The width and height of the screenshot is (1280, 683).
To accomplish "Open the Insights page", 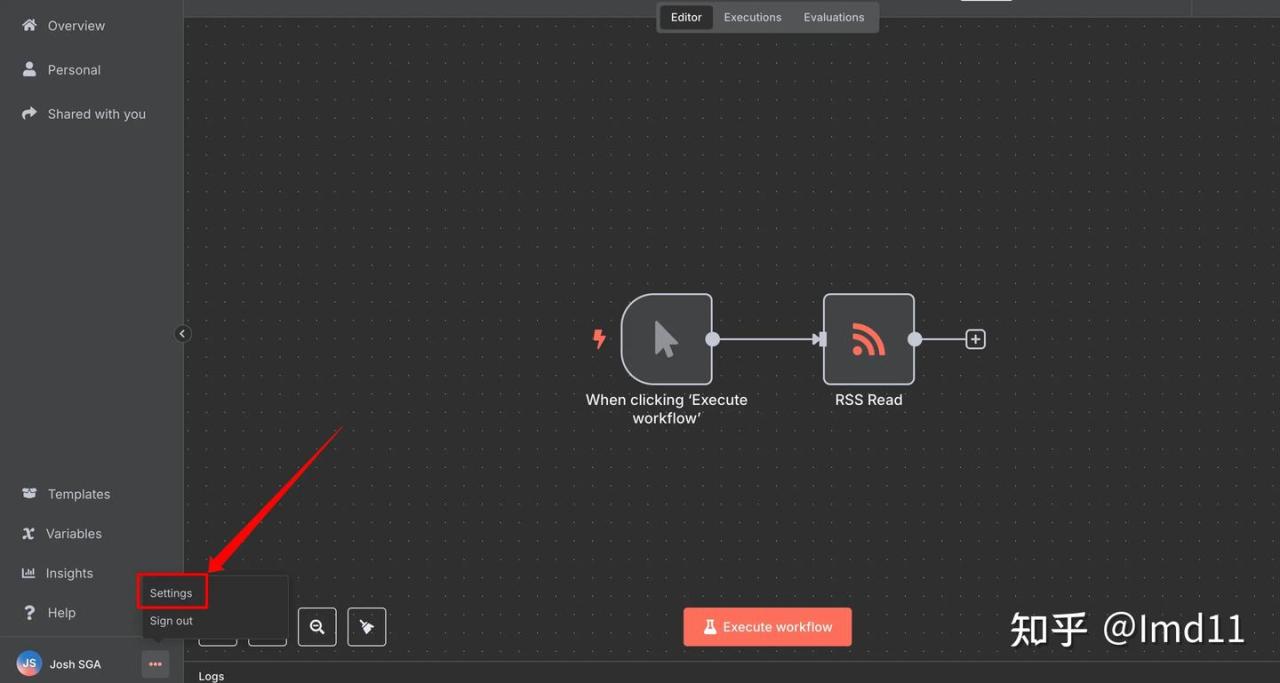I will click(69, 573).
